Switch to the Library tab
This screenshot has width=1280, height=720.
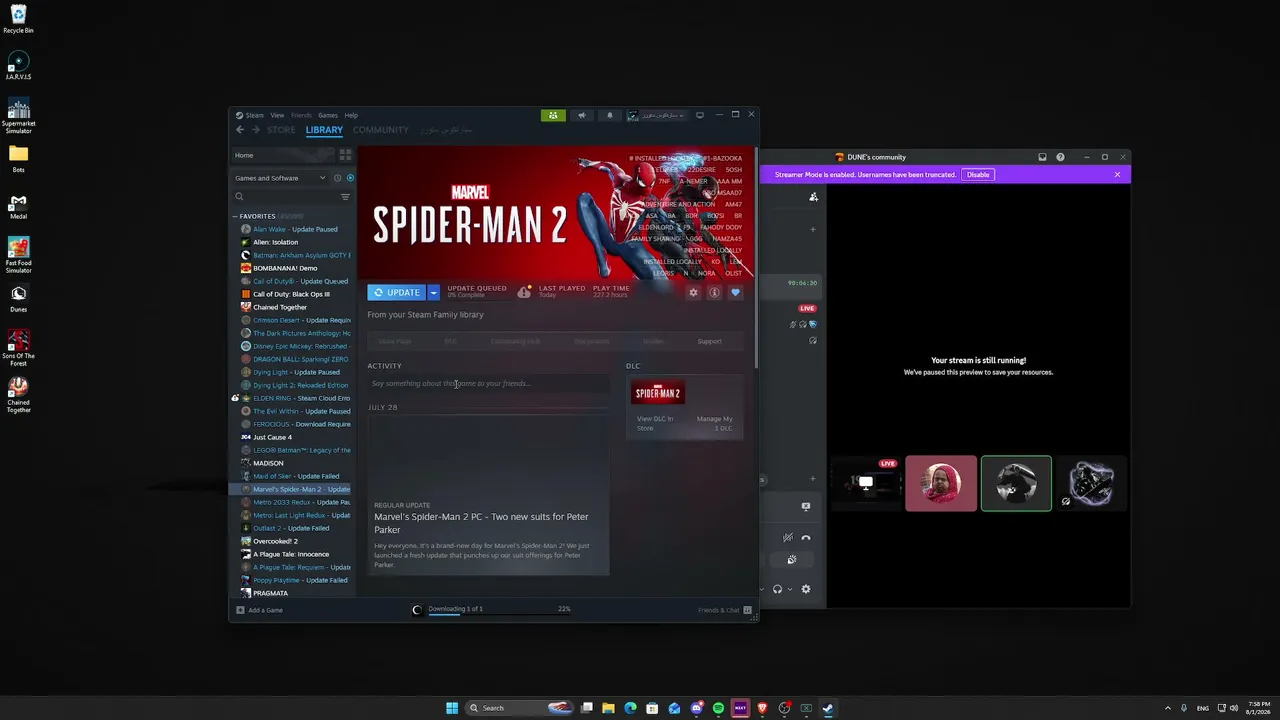(x=324, y=130)
